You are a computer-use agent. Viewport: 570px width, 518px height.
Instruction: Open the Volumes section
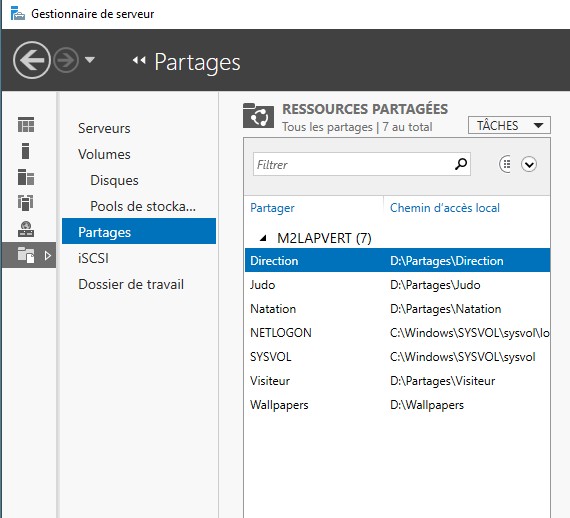click(x=104, y=154)
